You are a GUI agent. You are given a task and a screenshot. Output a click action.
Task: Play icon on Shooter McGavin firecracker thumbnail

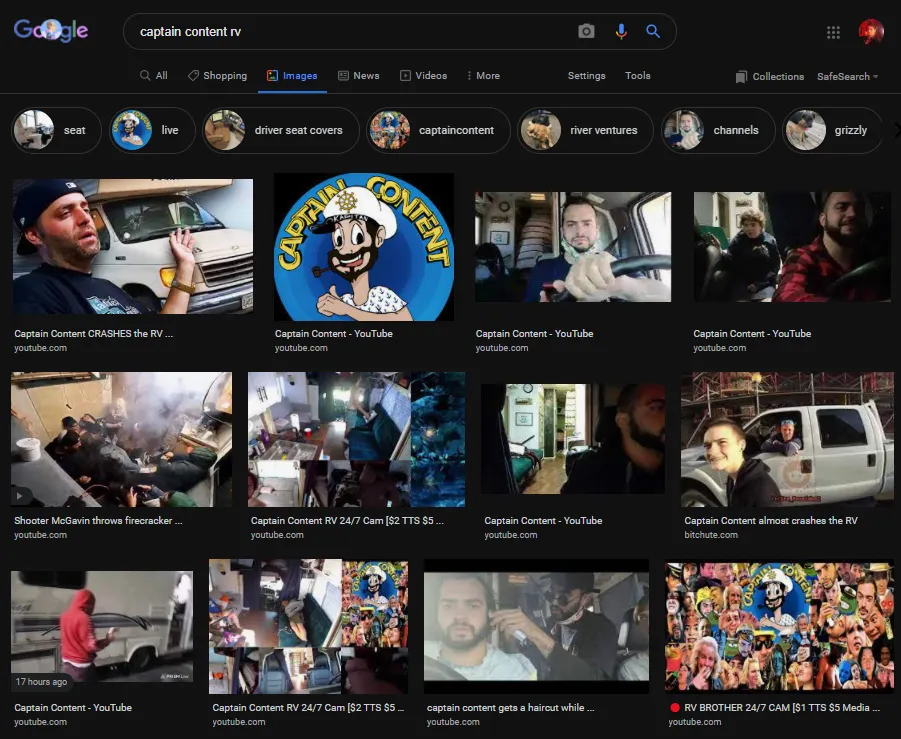click(x=20, y=495)
